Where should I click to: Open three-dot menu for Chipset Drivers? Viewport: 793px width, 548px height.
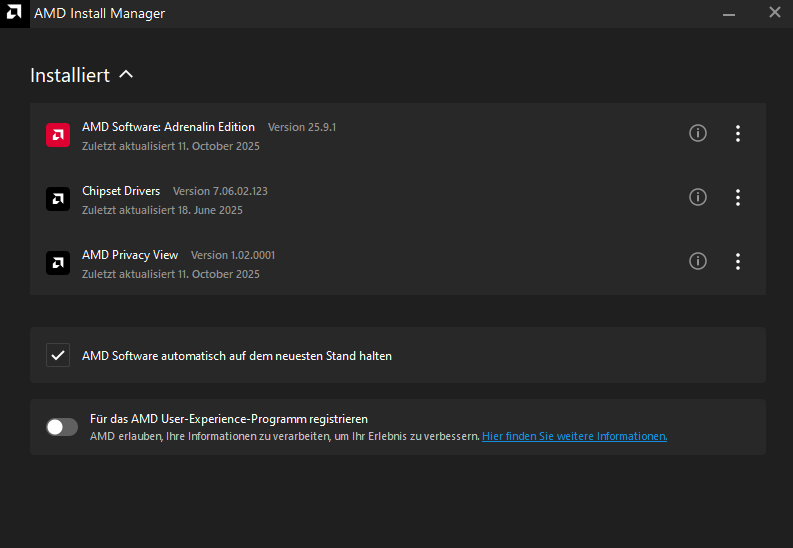(738, 198)
